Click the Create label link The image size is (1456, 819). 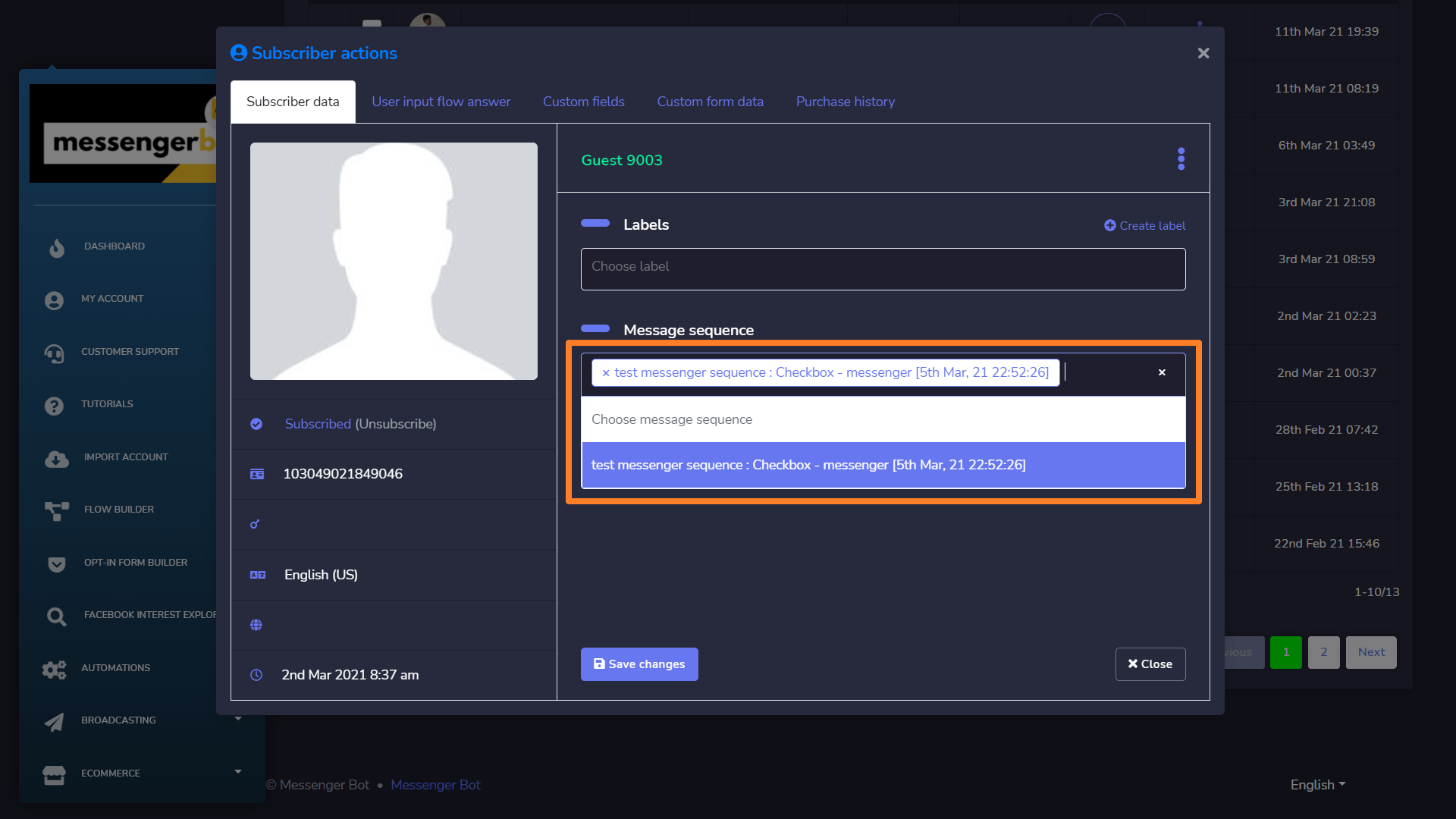1145,225
